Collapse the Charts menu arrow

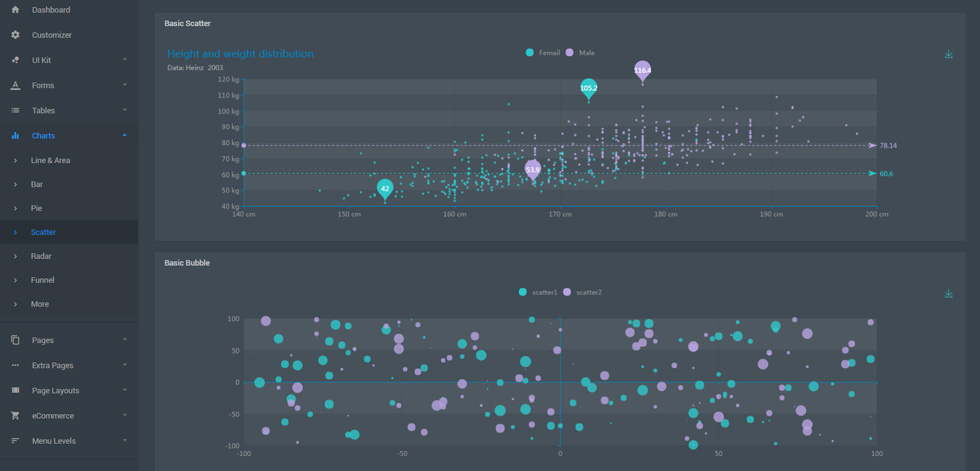[x=125, y=136]
